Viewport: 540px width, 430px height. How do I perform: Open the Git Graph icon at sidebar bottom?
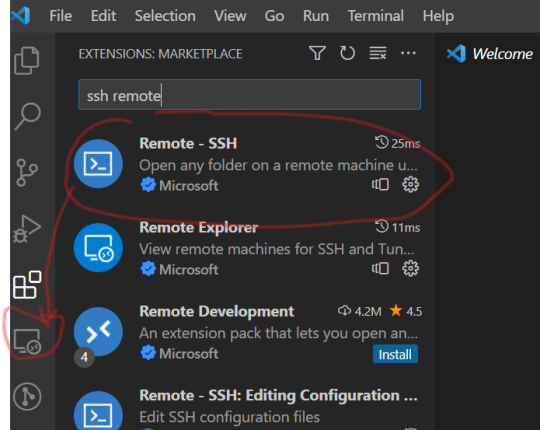27,397
